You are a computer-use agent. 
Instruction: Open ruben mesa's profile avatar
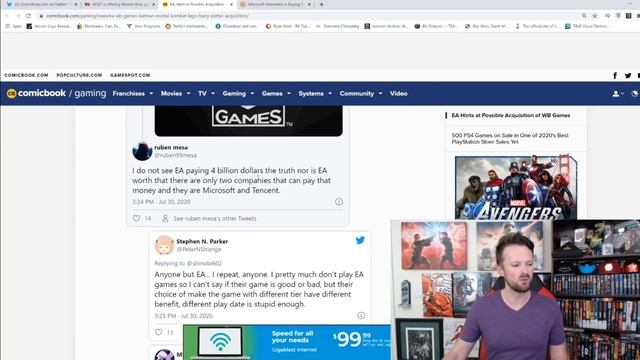tap(142, 151)
